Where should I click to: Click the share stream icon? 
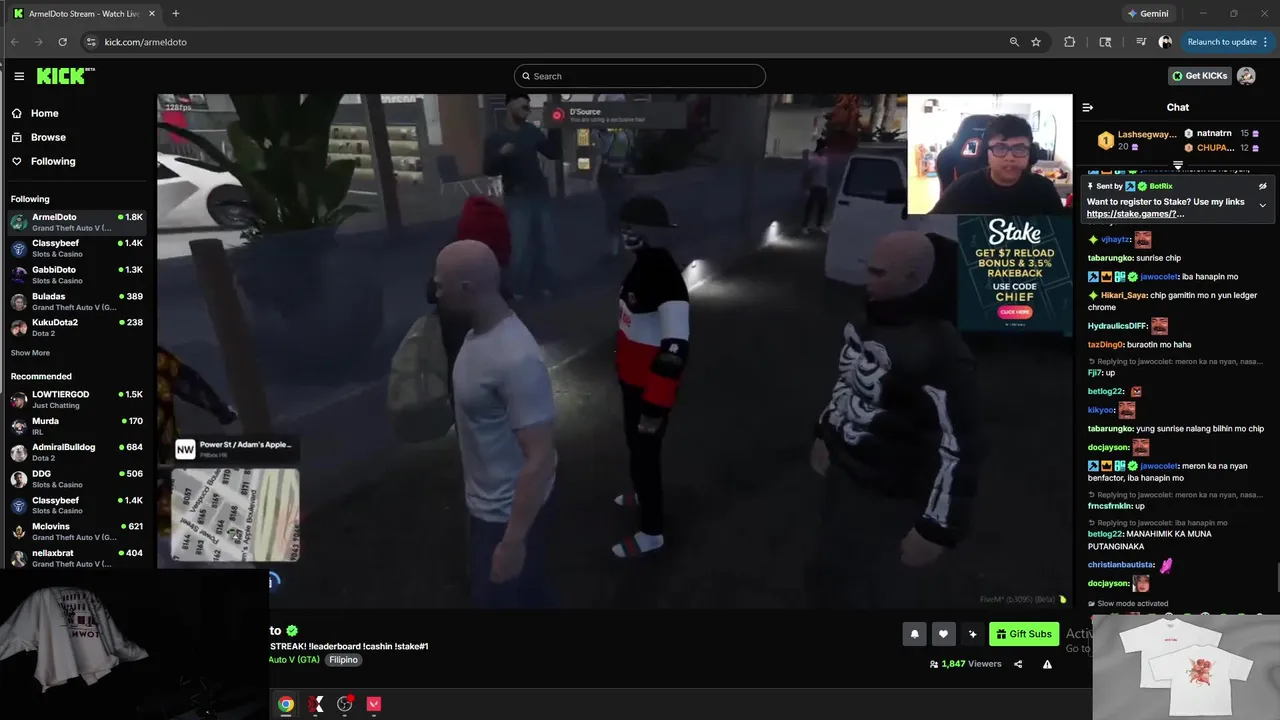1018,664
